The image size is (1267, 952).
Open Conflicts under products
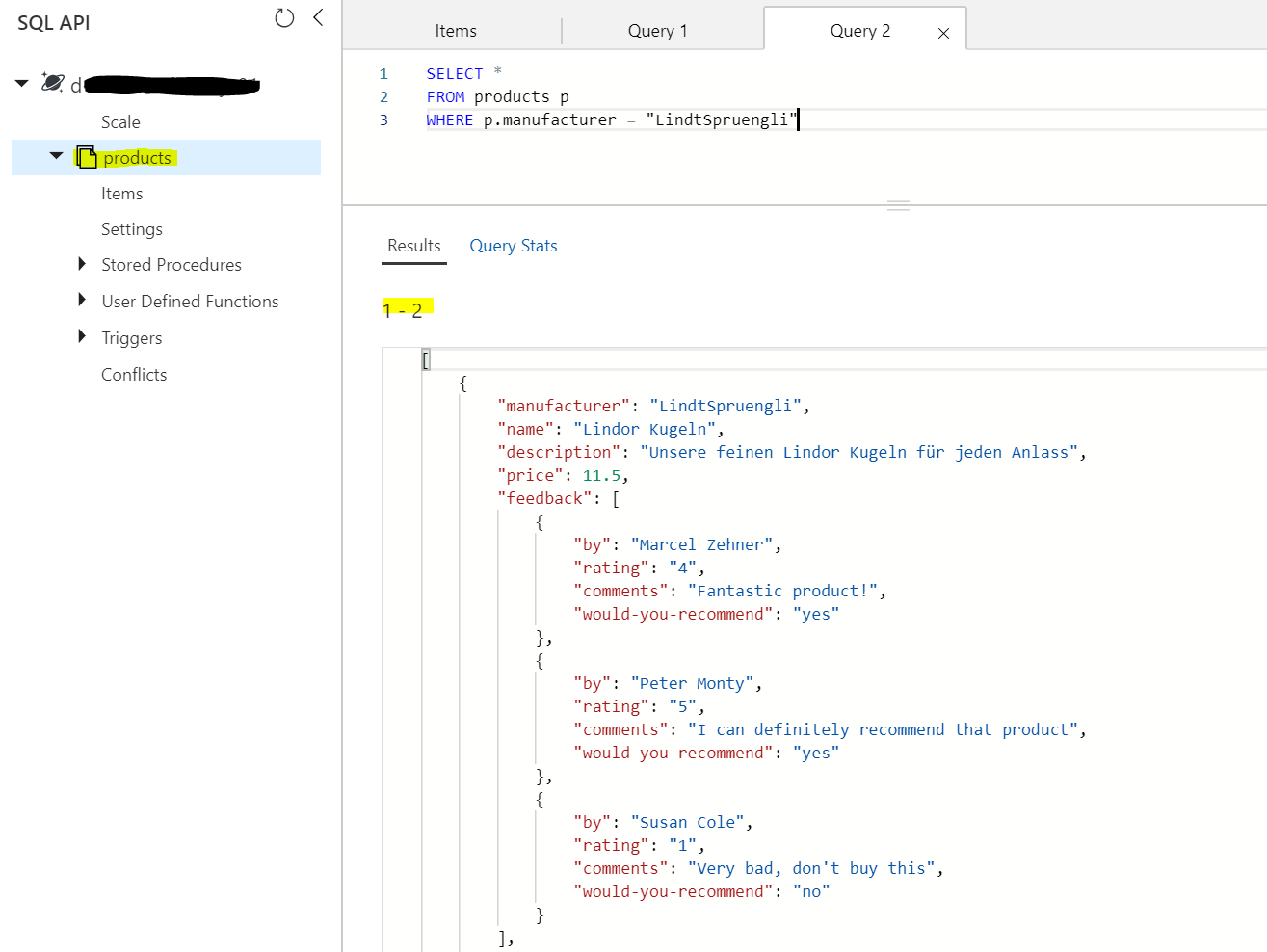134,375
